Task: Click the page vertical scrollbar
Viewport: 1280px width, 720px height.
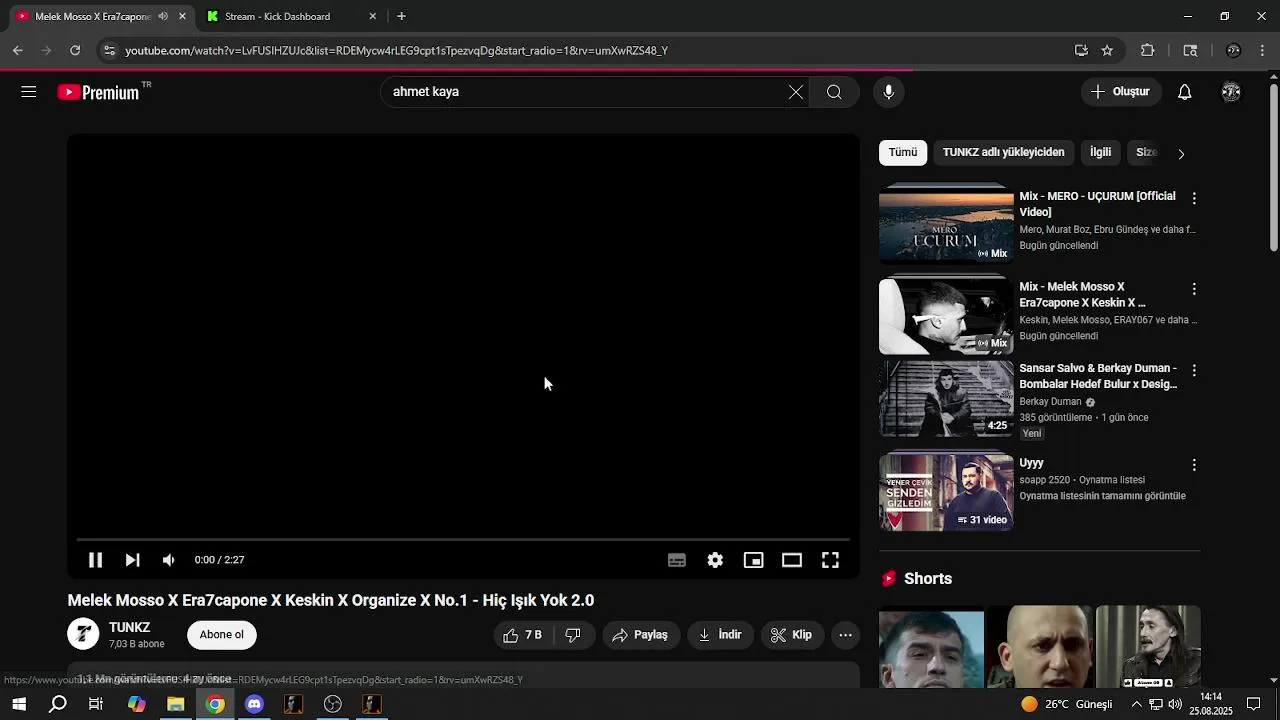Action: coord(1273,170)
